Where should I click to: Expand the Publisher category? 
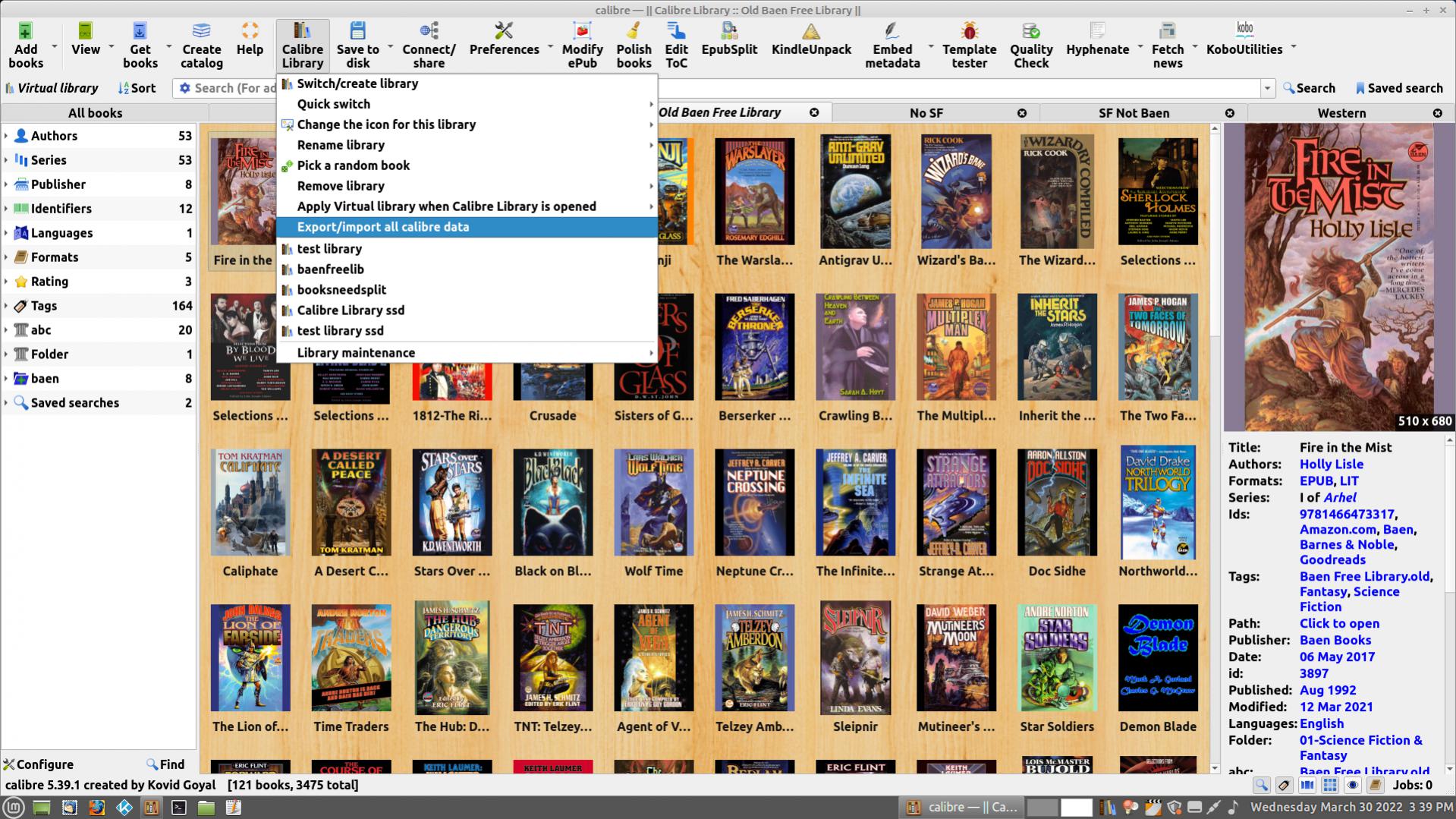6,184
